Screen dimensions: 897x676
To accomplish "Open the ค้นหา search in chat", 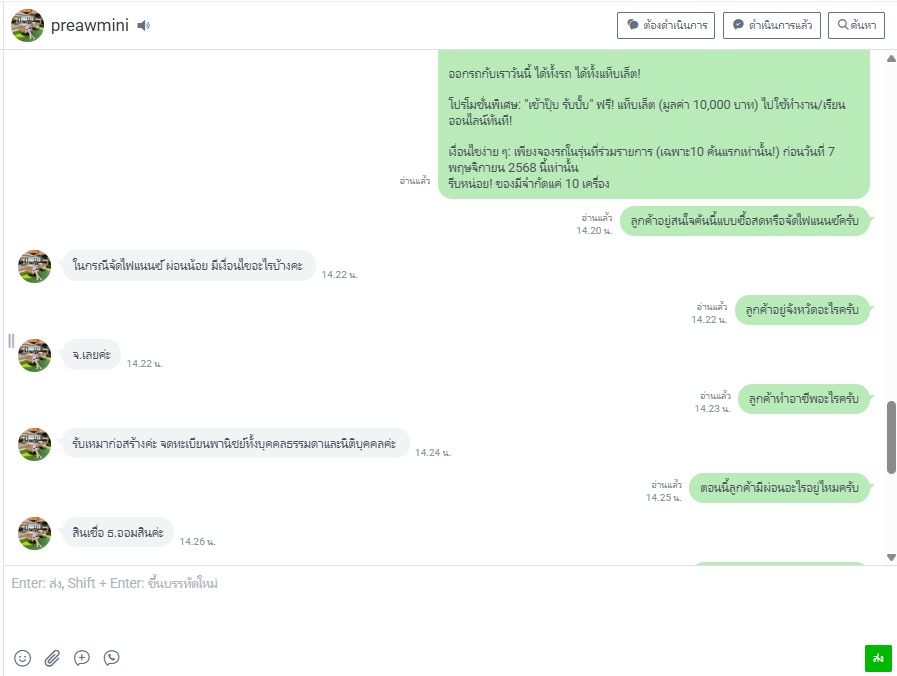I will [x=856, y=25].
